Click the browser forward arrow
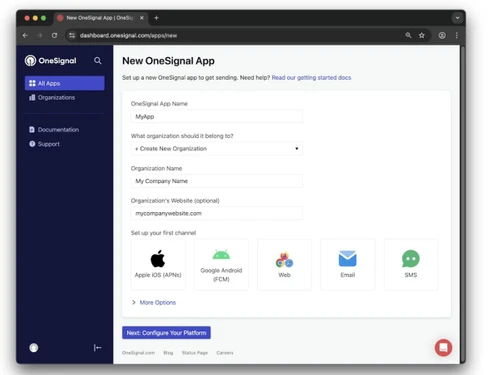The width and height of the screenshot is (500, 375). [x=40, y=35]
